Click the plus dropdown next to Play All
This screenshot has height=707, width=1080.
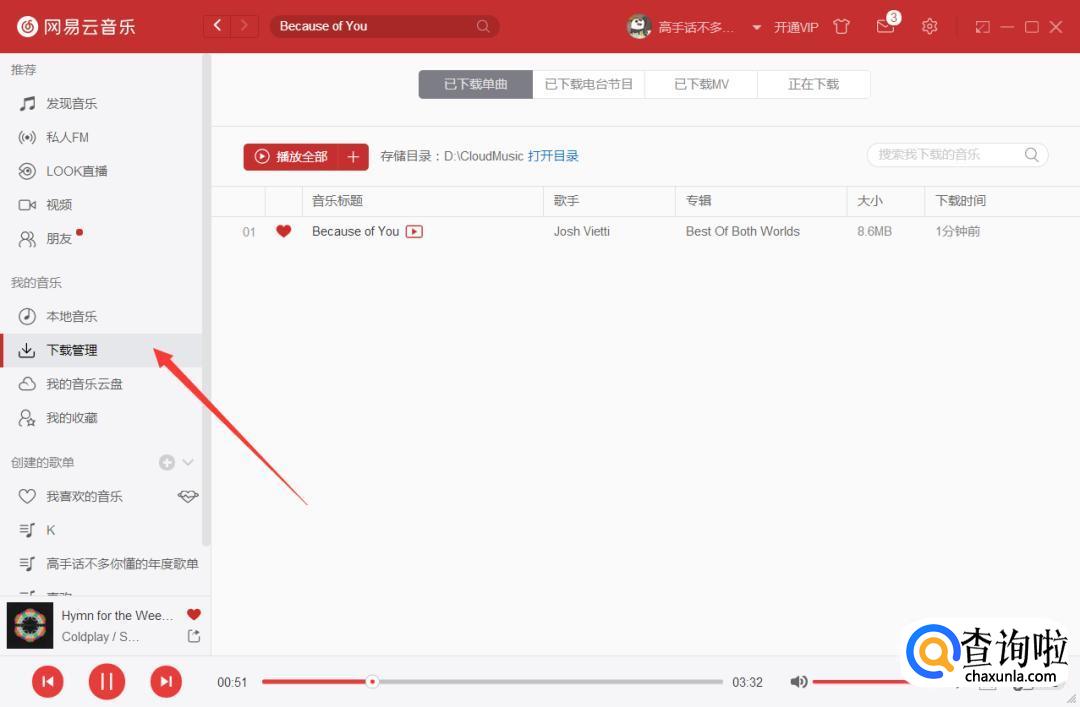coord(353,156)
